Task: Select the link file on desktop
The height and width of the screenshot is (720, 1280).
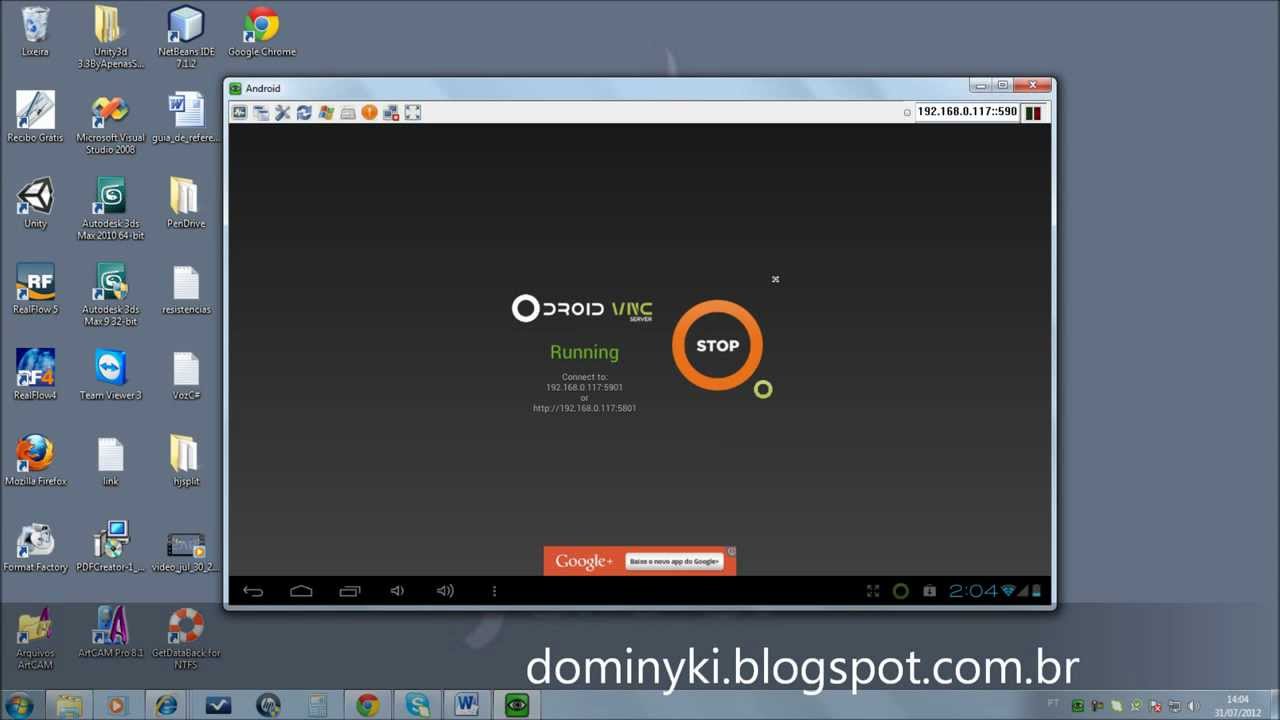Action: tap(110, 461)
